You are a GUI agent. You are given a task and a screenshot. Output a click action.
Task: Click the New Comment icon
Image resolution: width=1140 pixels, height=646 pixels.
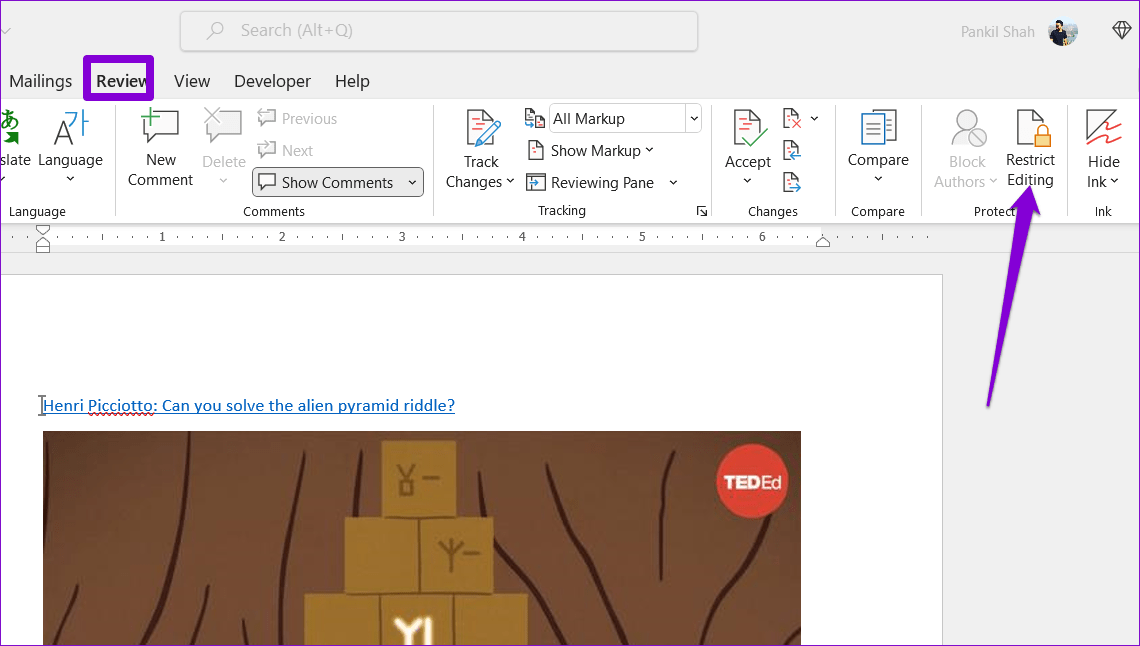(160, 129)
